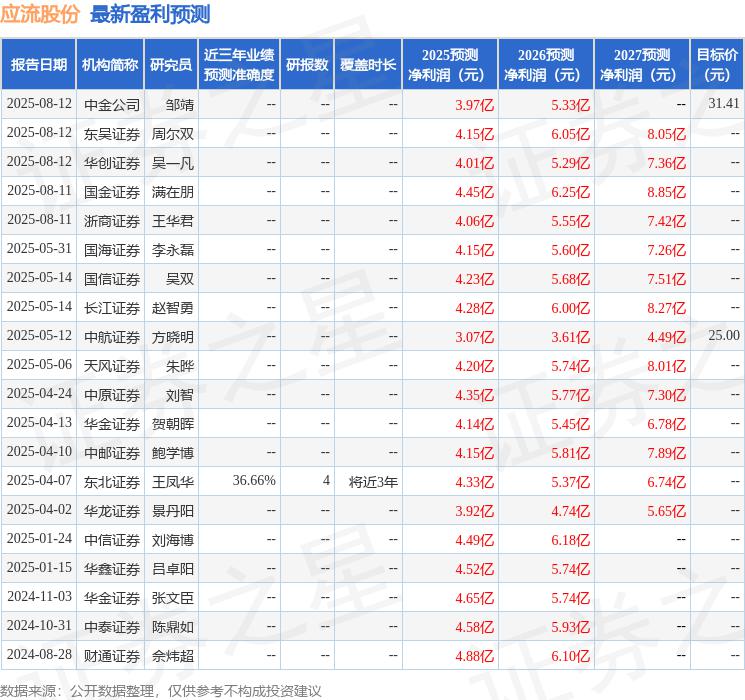The width and height of the screenshot is (745, 700).
Task: Click the 8.05亿 2027 forecast
Action: click(x=666, y=134)
